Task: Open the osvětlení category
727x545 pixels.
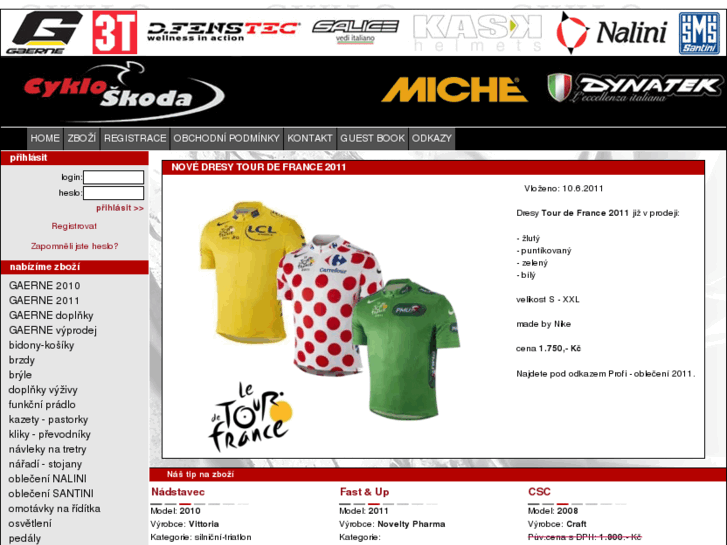Action: click(x=30, y=523)
